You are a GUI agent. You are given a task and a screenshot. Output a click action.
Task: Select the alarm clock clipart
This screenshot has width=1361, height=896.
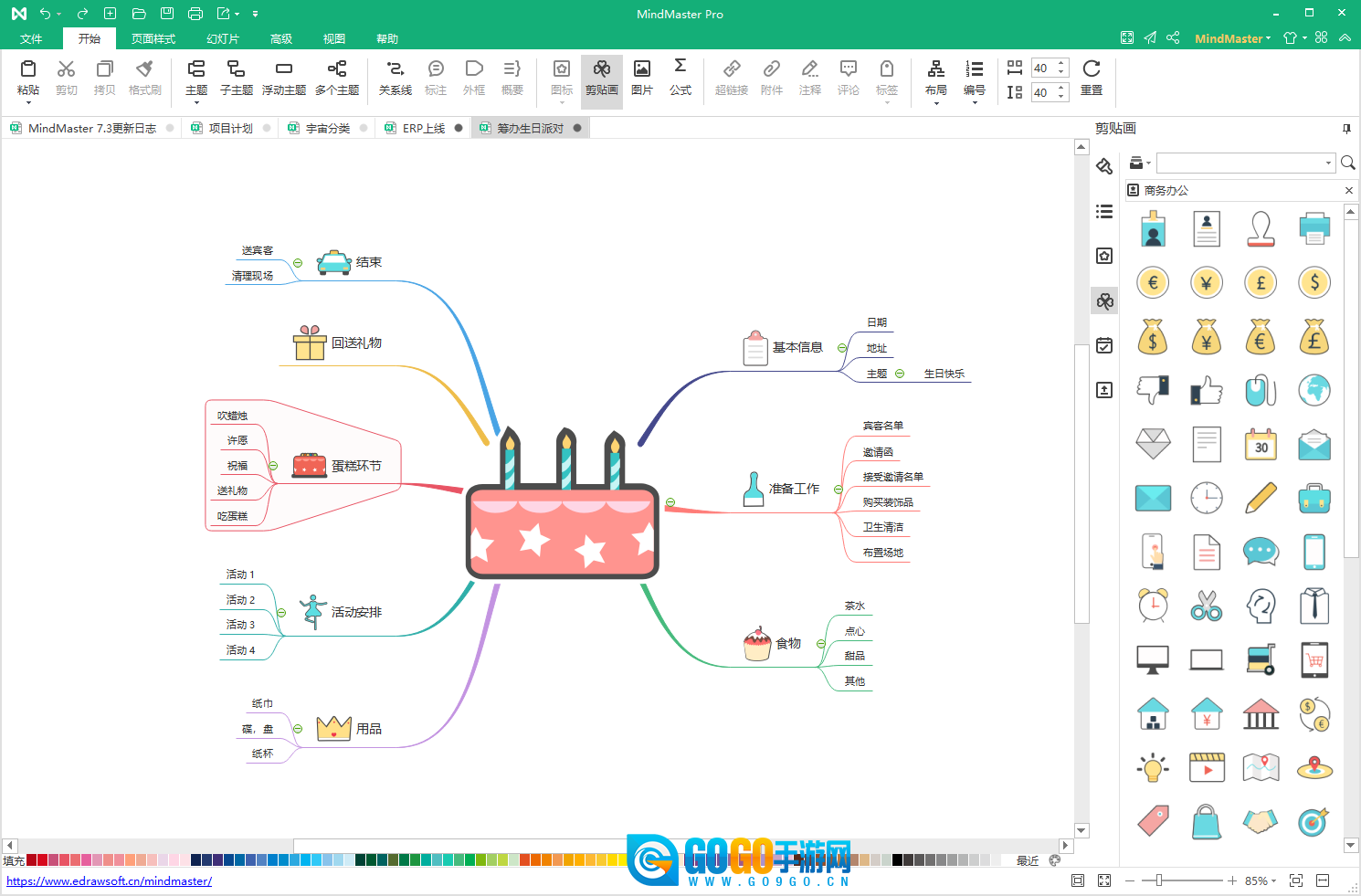(1153, 606)
